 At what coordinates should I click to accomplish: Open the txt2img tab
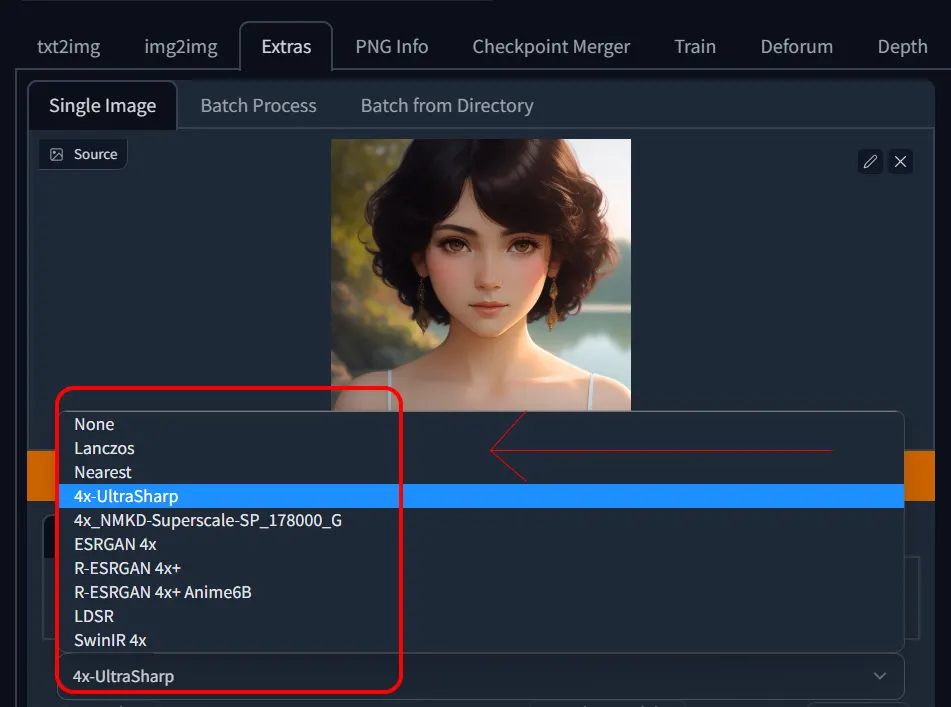69,47
